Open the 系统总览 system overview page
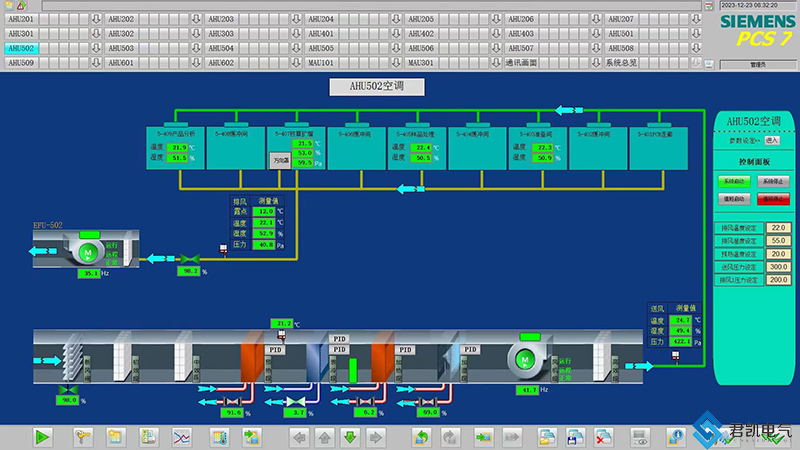The width and height of the screenshot is (800, 450). [x=620, y=63]
